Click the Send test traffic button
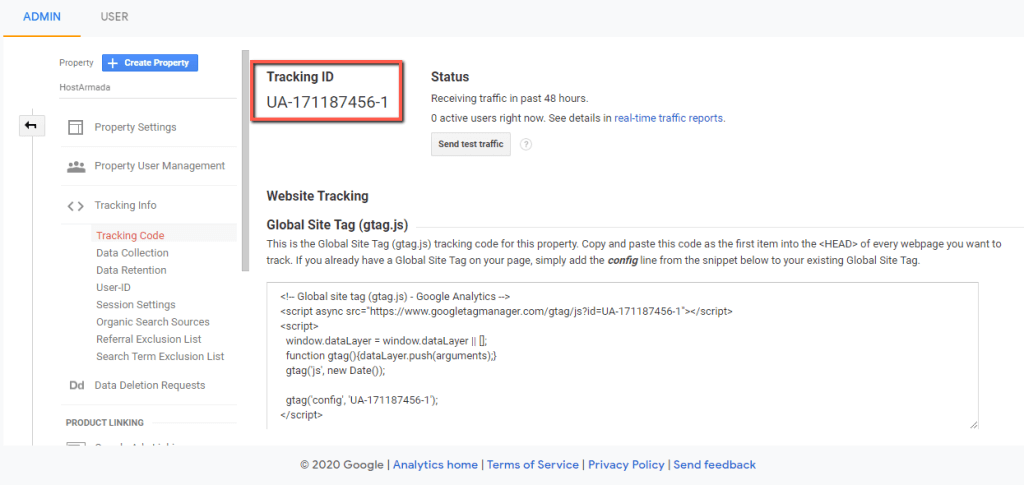This screenshot has width=1024, height=485. click(x=471, y=144)
